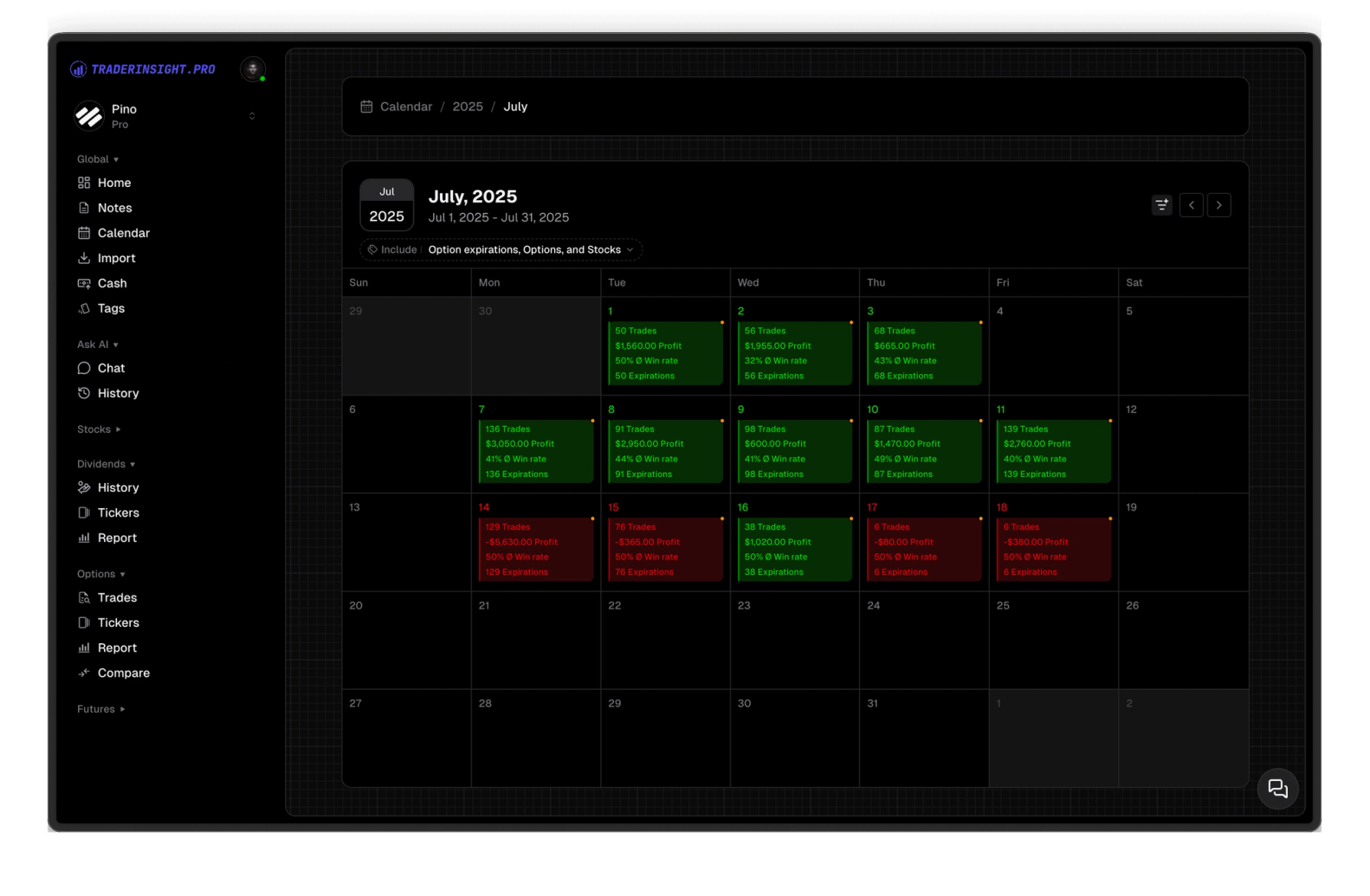
Task: Click the Compare icon
Action: [x=84, y=673]
